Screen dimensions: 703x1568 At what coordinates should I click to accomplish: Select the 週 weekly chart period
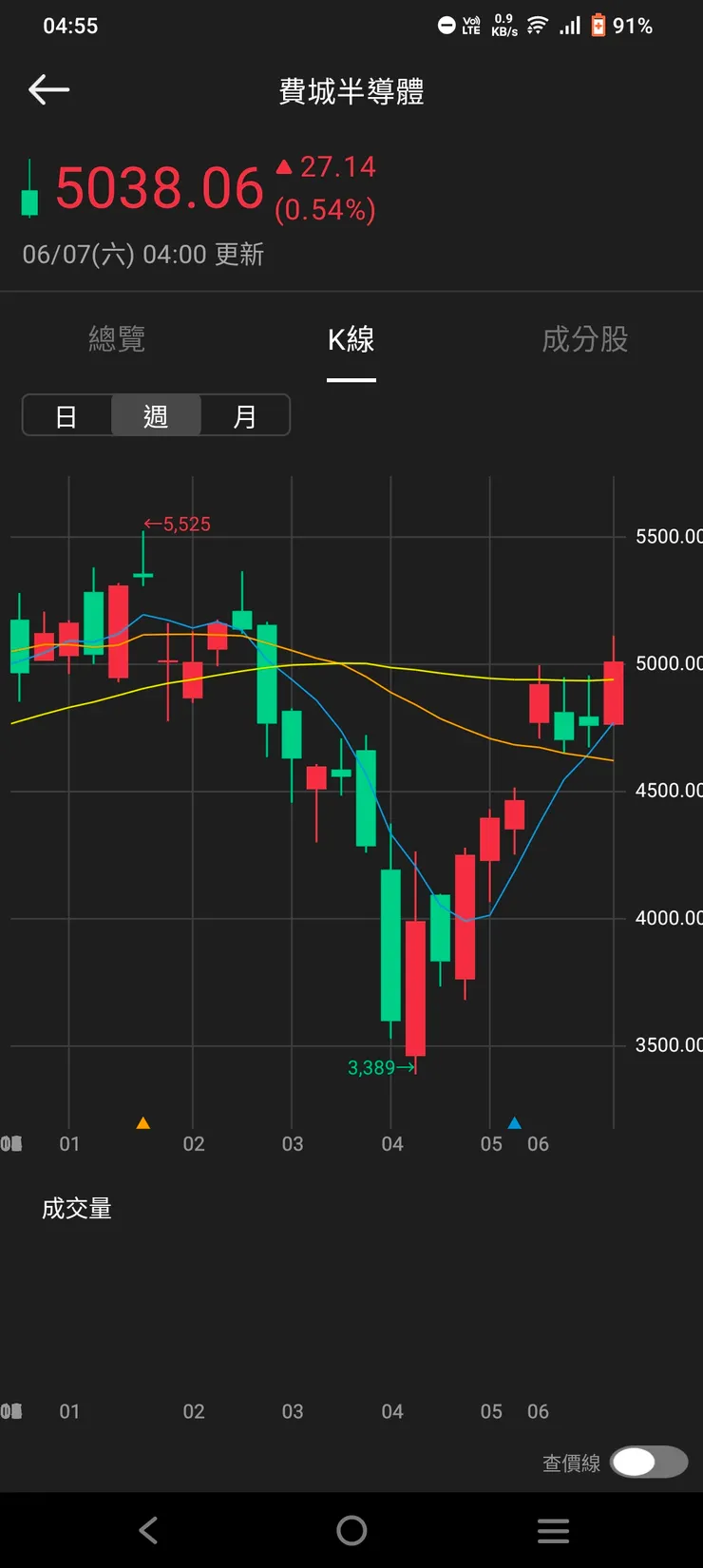156,416
